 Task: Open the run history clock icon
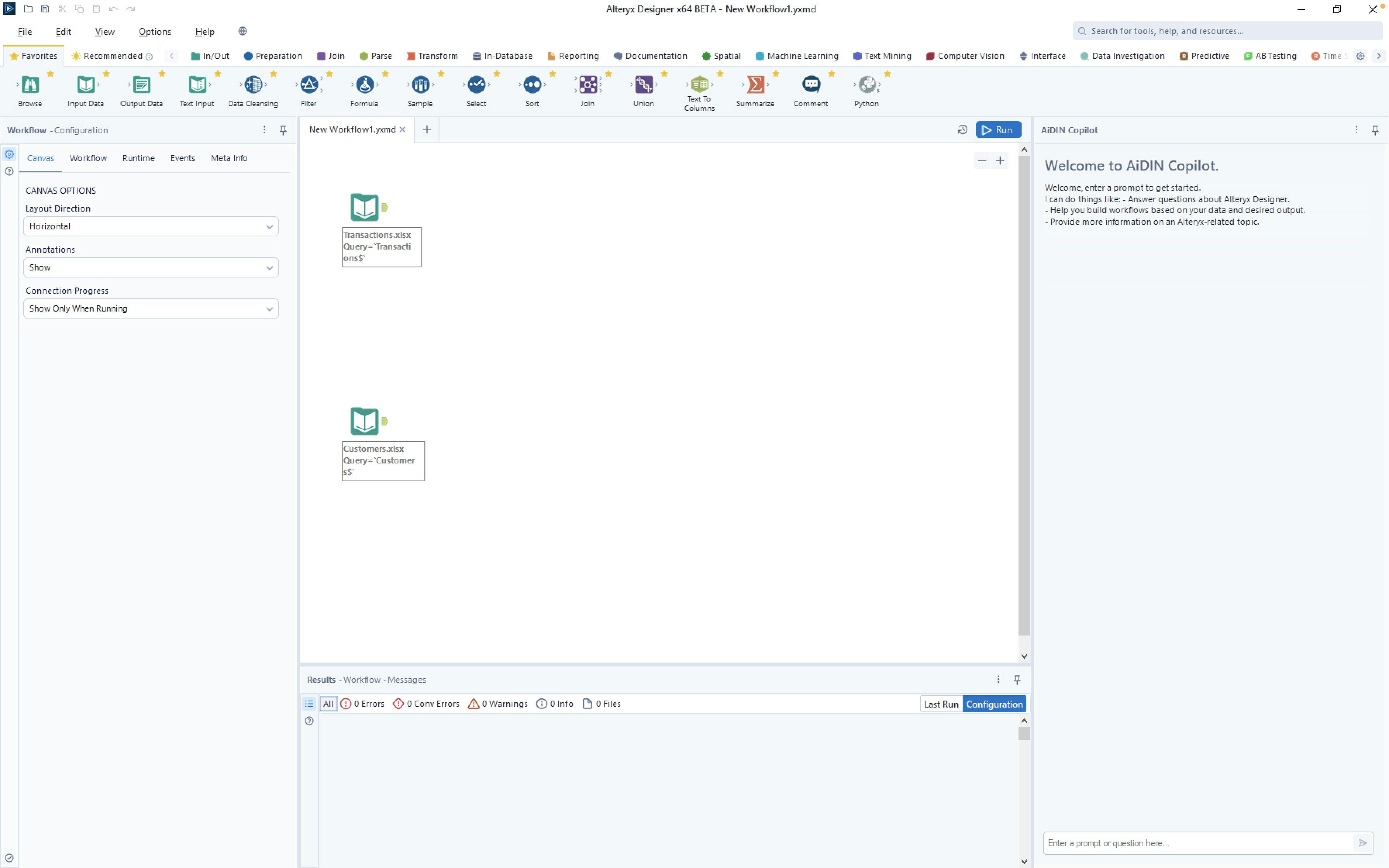(963, 130)
